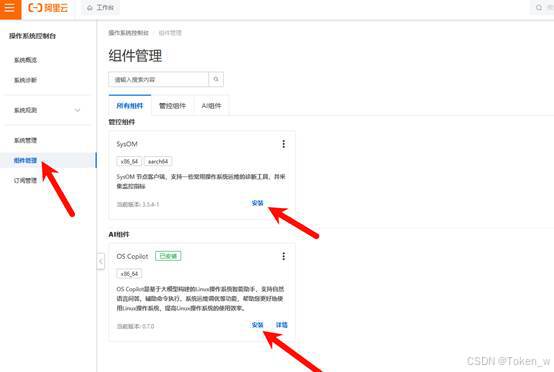
Task: Open the SysOM card more-options menu
Action: click(283, 144)
